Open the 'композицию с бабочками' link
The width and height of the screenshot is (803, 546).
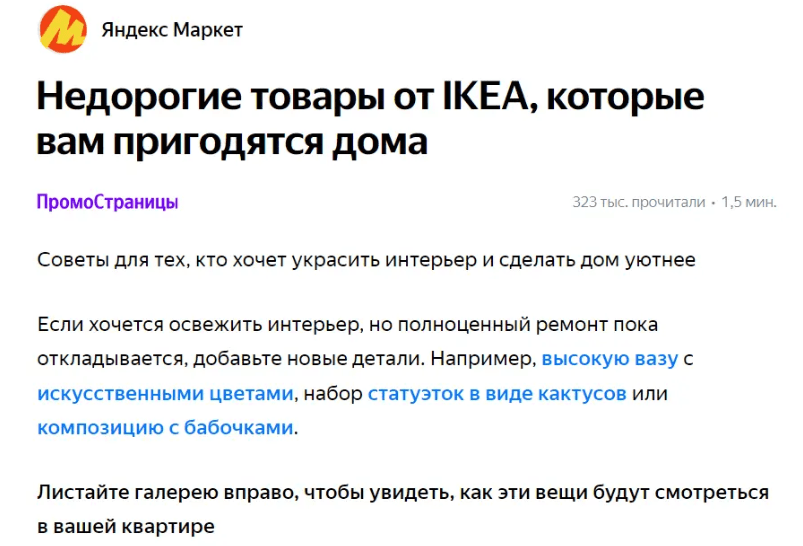pyautogui.click(x=165, y=427)
